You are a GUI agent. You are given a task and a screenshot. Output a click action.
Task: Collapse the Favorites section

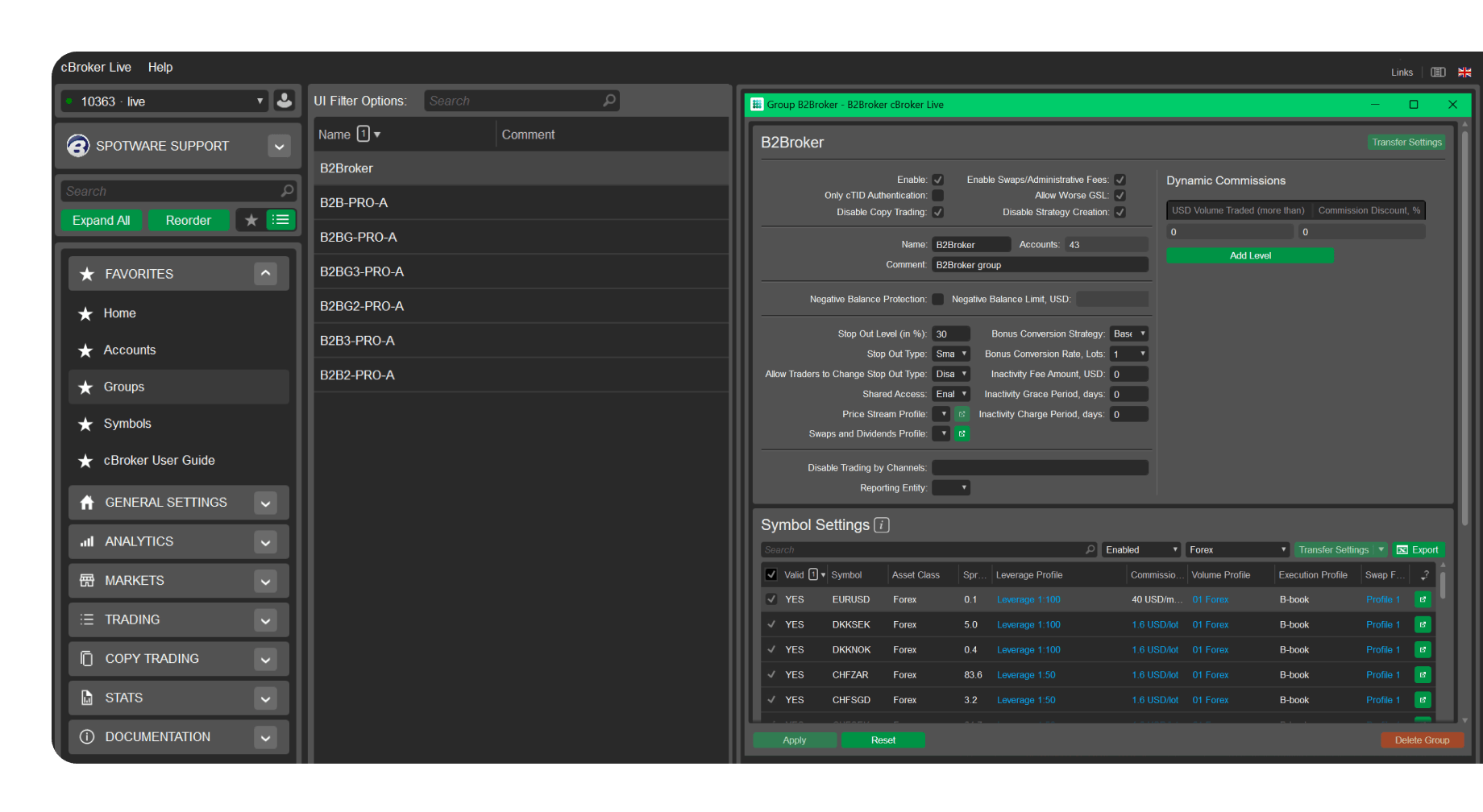[265, 274]
